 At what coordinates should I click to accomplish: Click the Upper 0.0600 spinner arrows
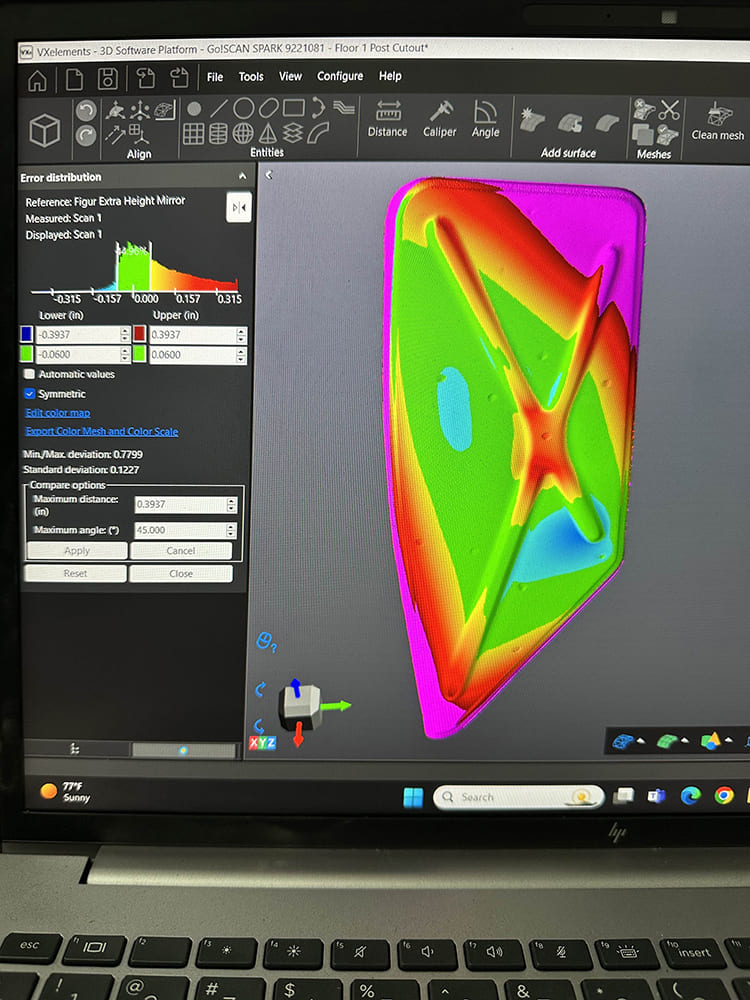click(240, 355)
